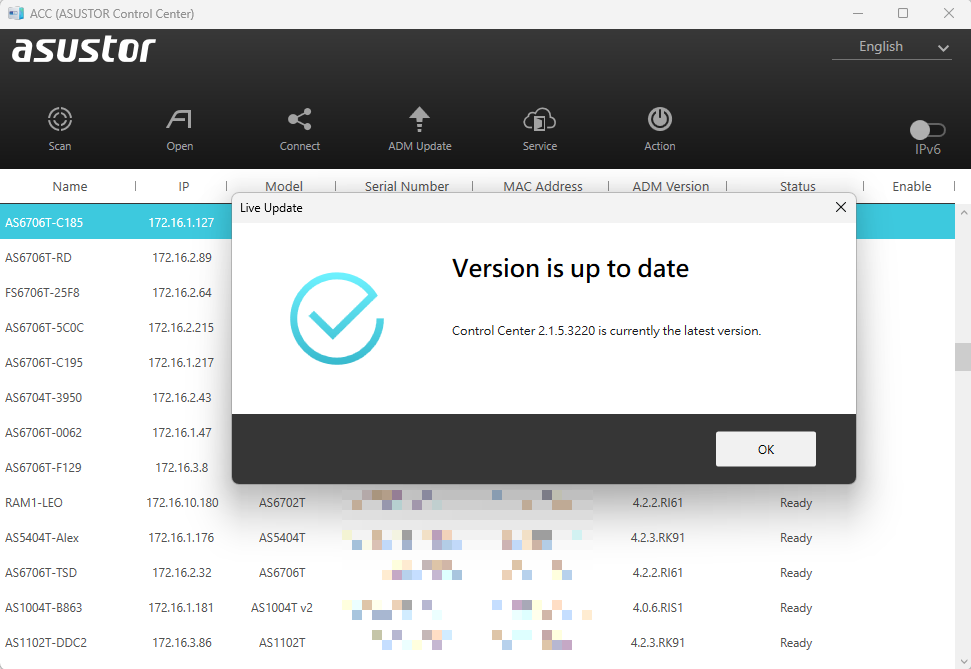Click the Service cloud icon
The image size is (971, 669).
coord(539,119)
